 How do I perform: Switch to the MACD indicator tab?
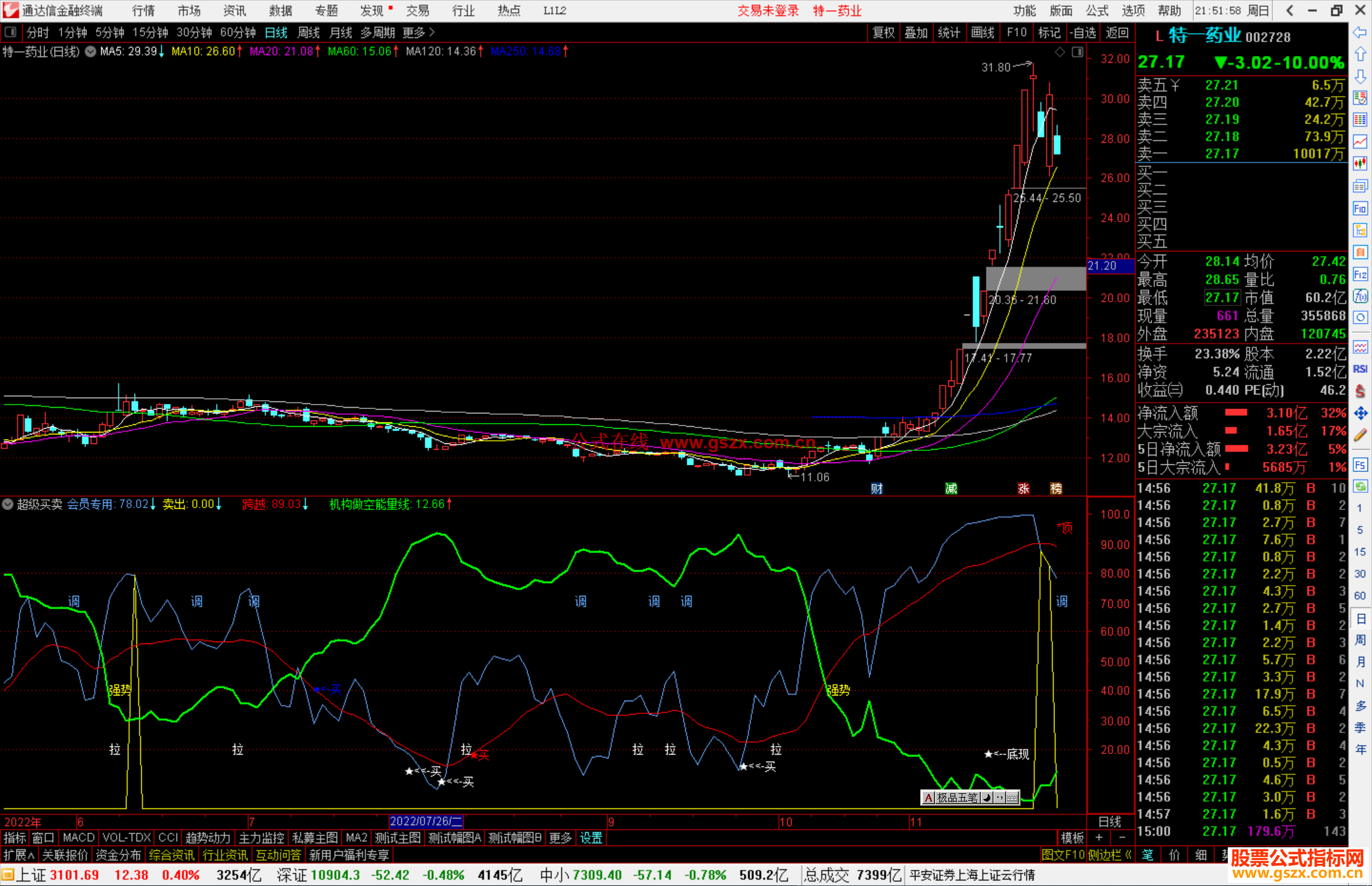point(79,838)
